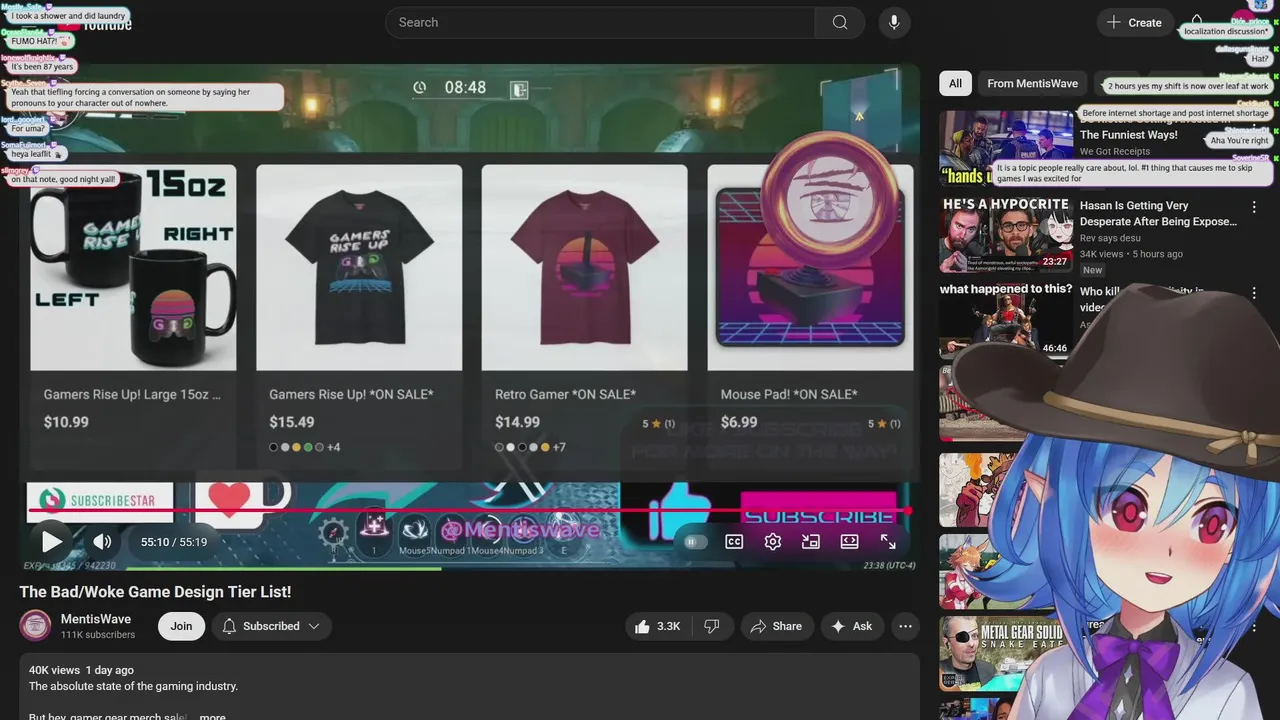The height and width of the screenshot is (720, 1280).
Task: Open the HE'S A HYPOCRITE thumbnail
Action: 1006,234
